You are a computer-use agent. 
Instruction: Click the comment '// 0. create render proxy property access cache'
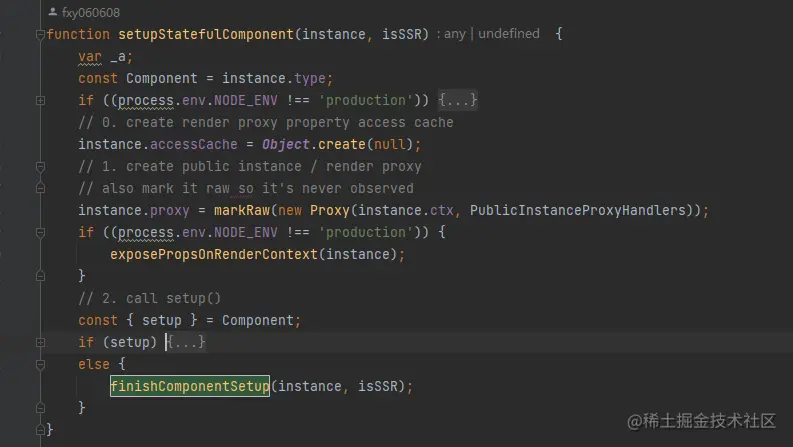[266, 122]
